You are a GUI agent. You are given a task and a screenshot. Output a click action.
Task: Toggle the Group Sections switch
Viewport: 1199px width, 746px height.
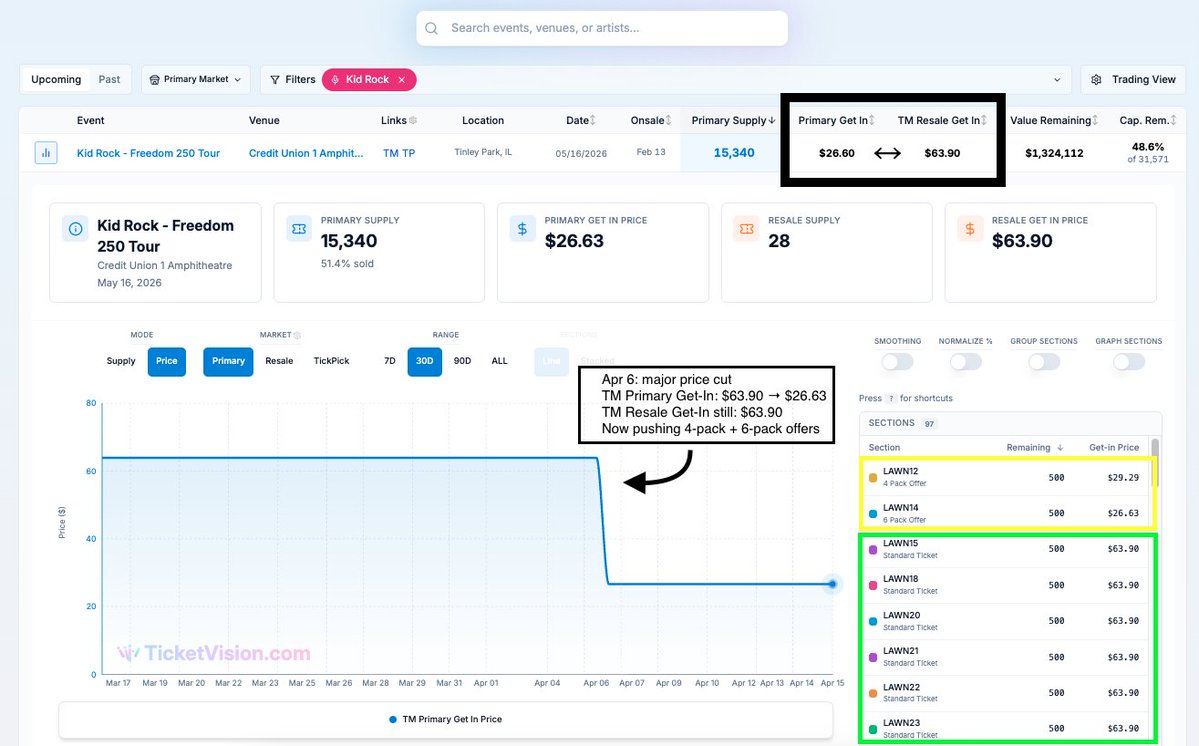click(1044, 362)
